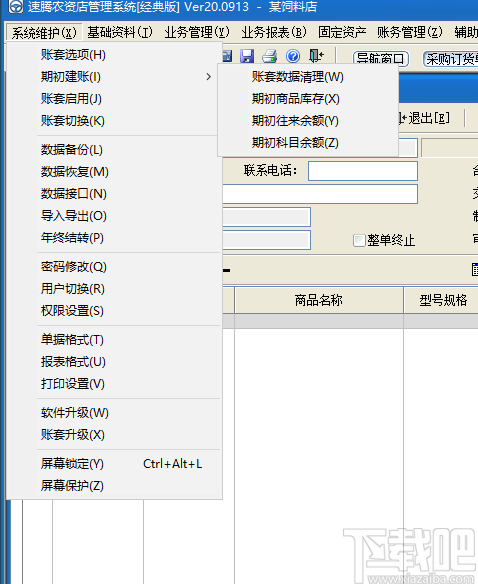
Task: Select 账套选项(H) menu entry
Action: (x=114, y=55)
